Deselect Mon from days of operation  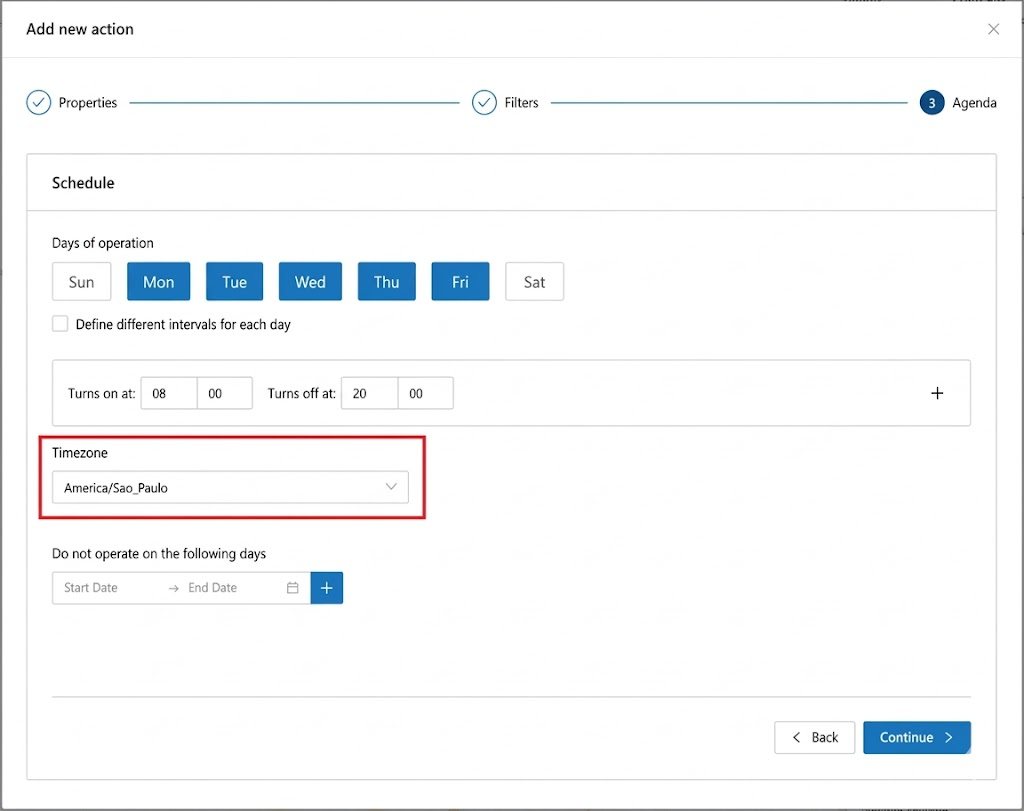158,282
